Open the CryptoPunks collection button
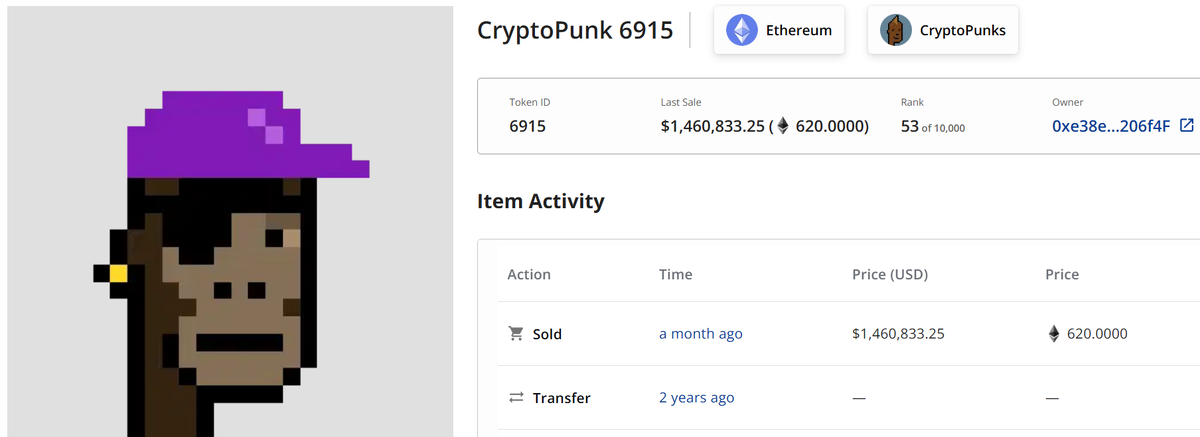 [943, 30]
